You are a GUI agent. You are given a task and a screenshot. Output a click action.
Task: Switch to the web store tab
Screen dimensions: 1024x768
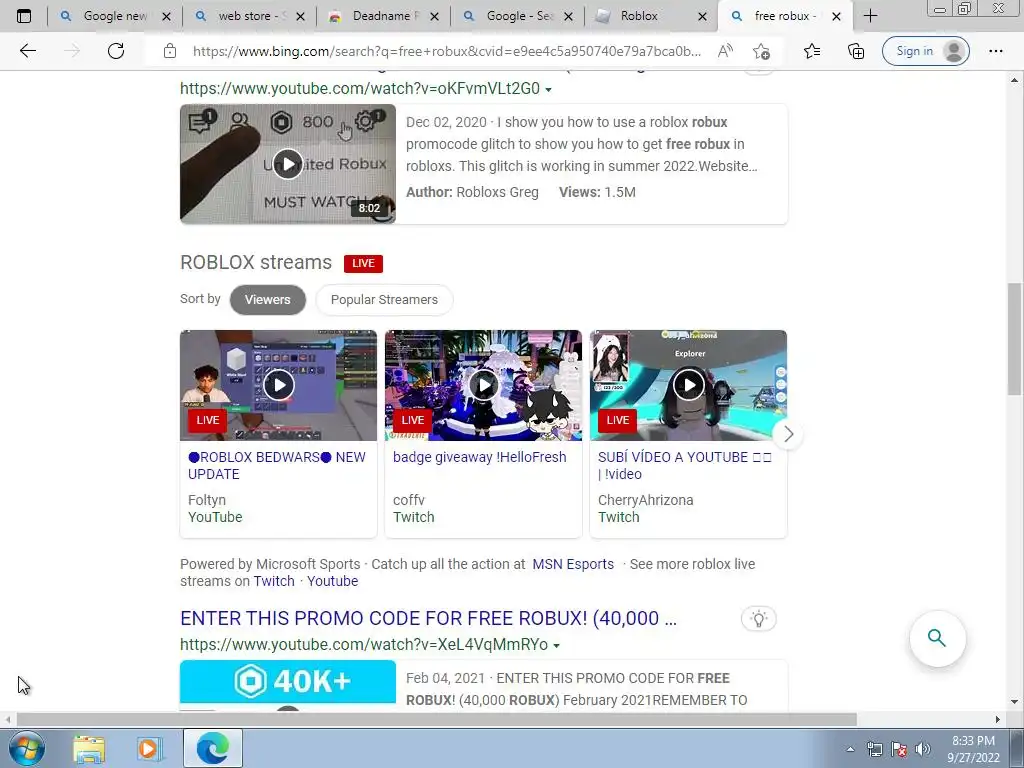tap(248, 16)
